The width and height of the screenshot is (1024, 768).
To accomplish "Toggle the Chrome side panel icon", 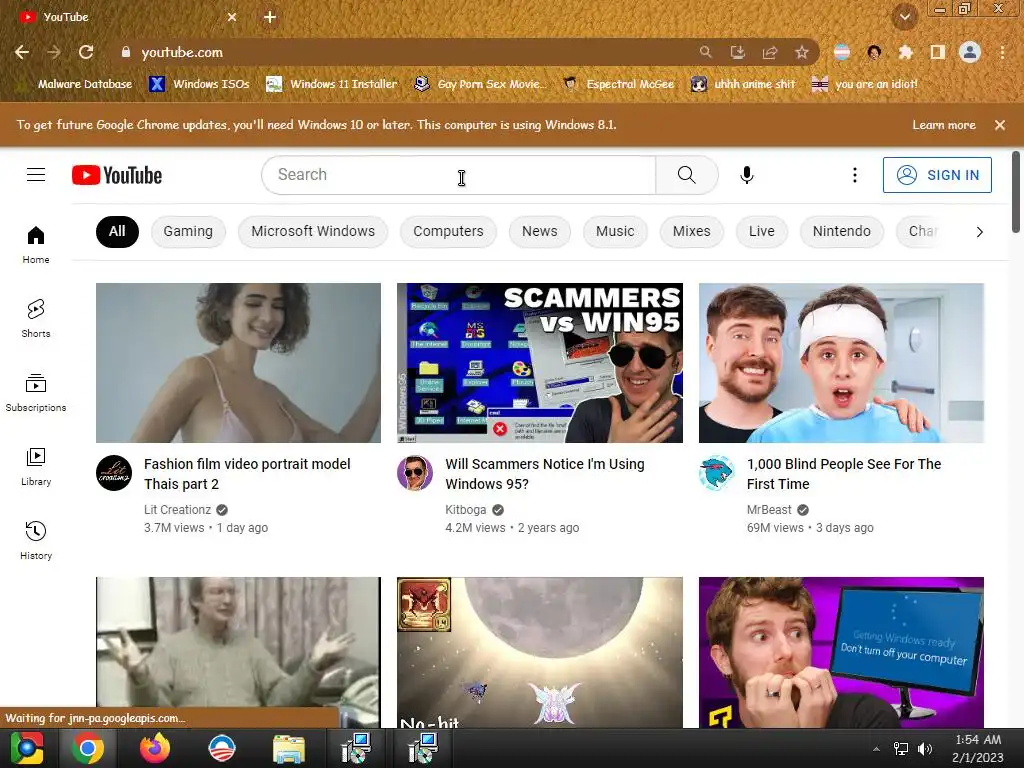I will click(x=938, y=52).
